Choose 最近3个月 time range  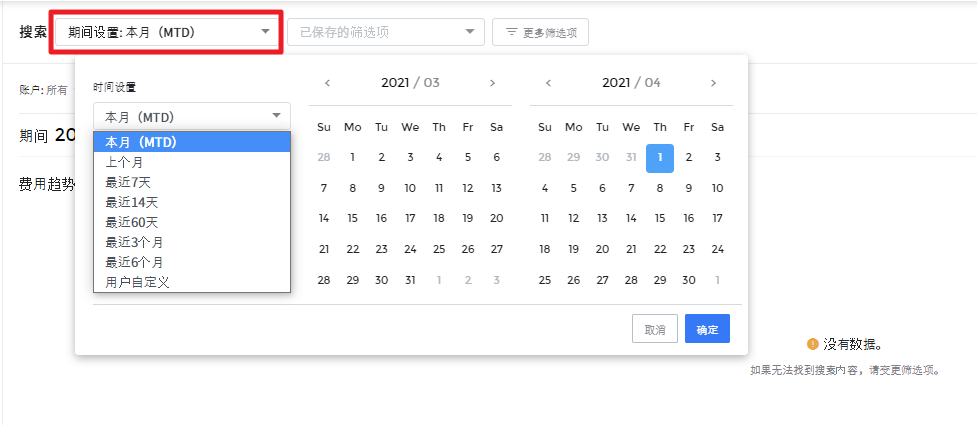click(134, 242)
